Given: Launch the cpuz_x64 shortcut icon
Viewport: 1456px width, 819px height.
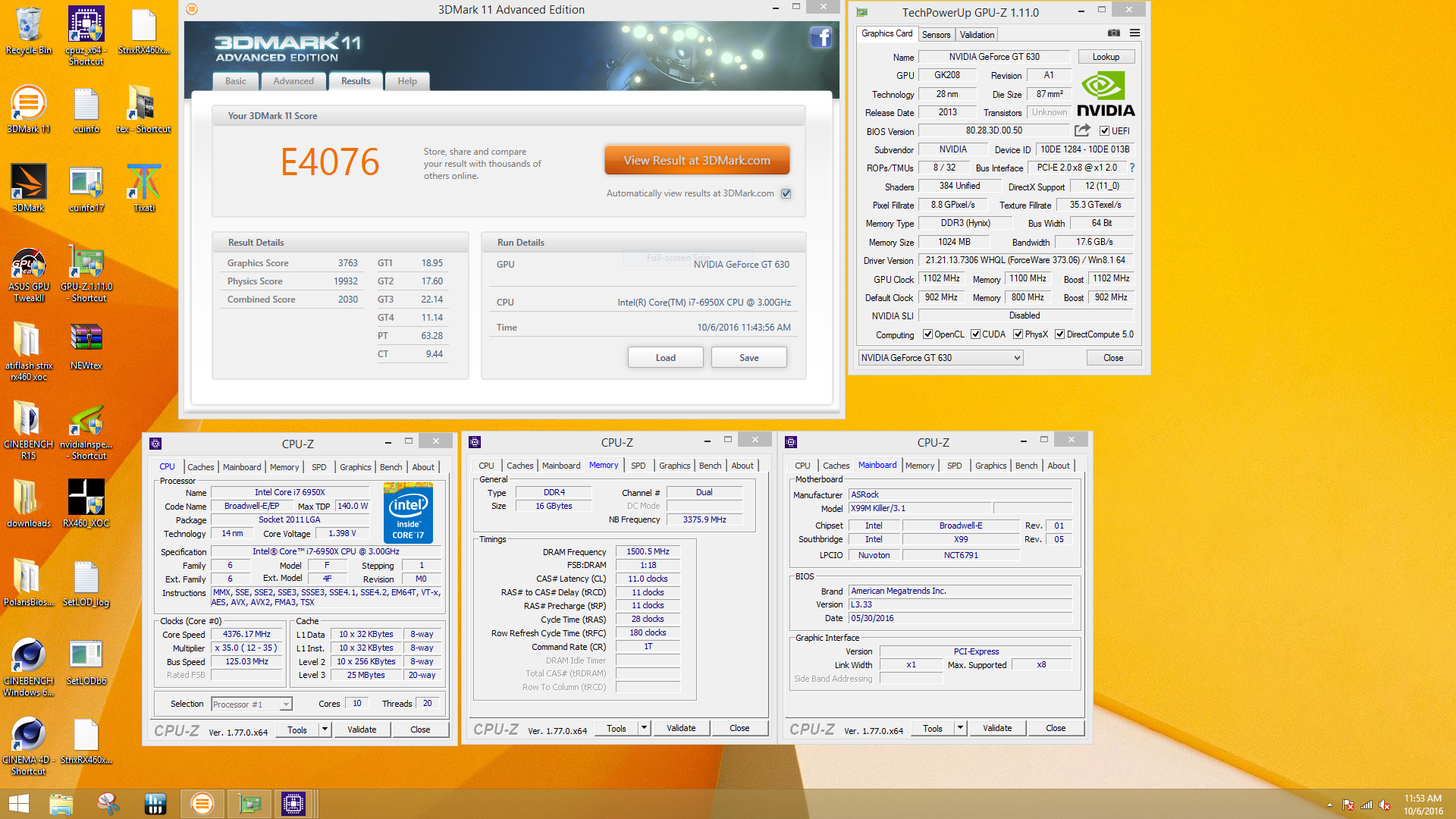Looking at the screenshot, I should pos(86,35).
